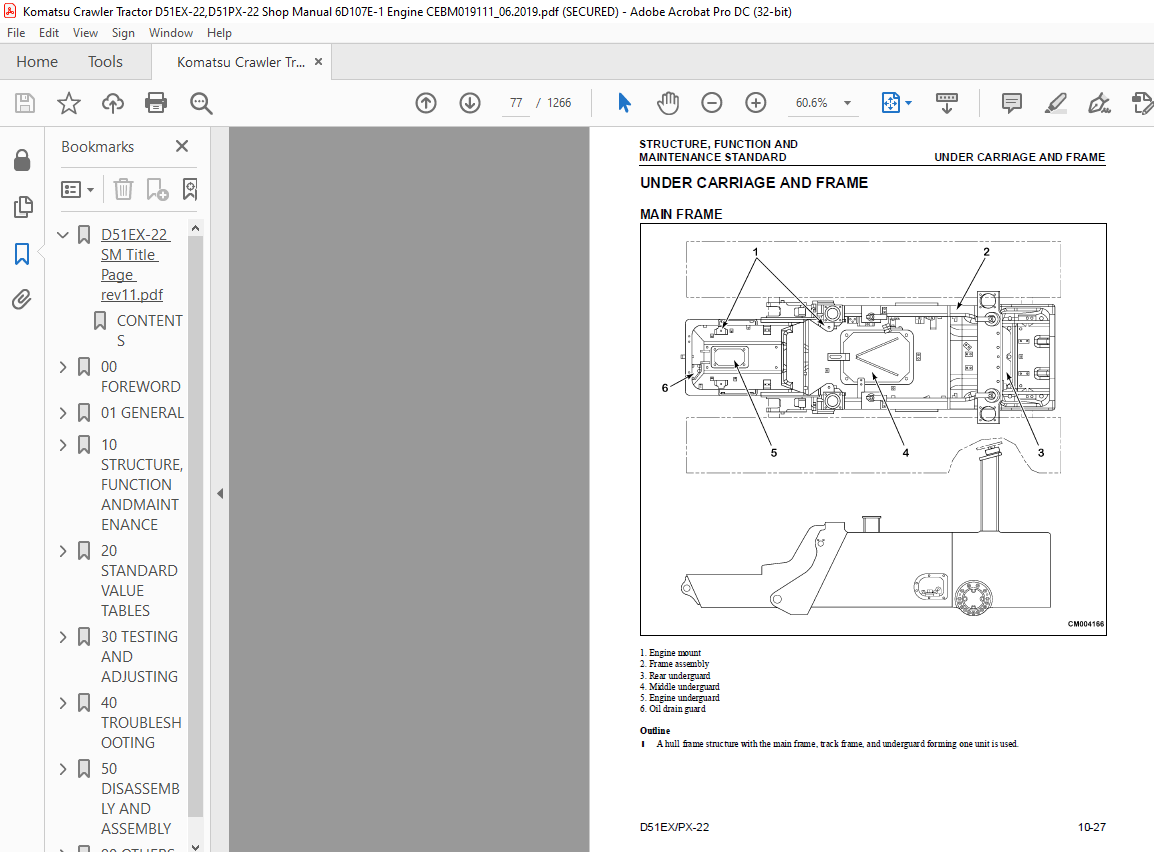The image size is (1154, 852).
Task: Expand the 30 TESTING AND ADJUSTING bookmark
Action: point(63,636)
